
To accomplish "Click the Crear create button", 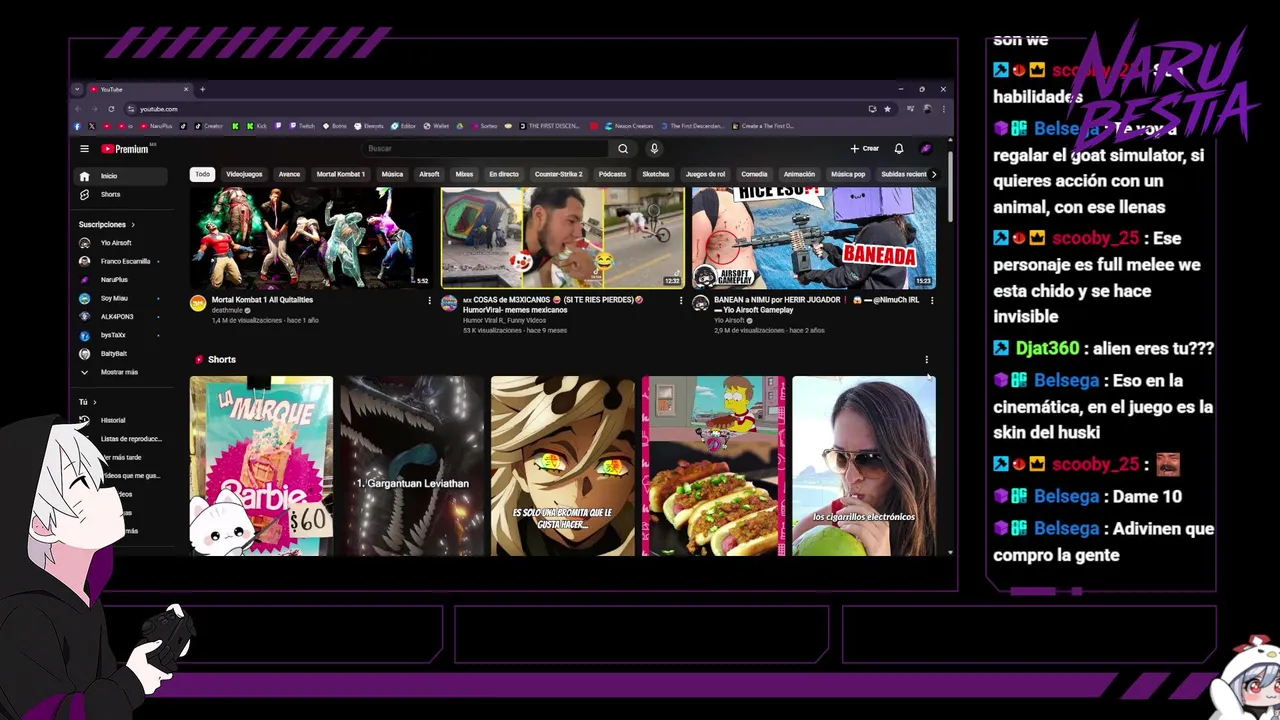I will 864,149.
